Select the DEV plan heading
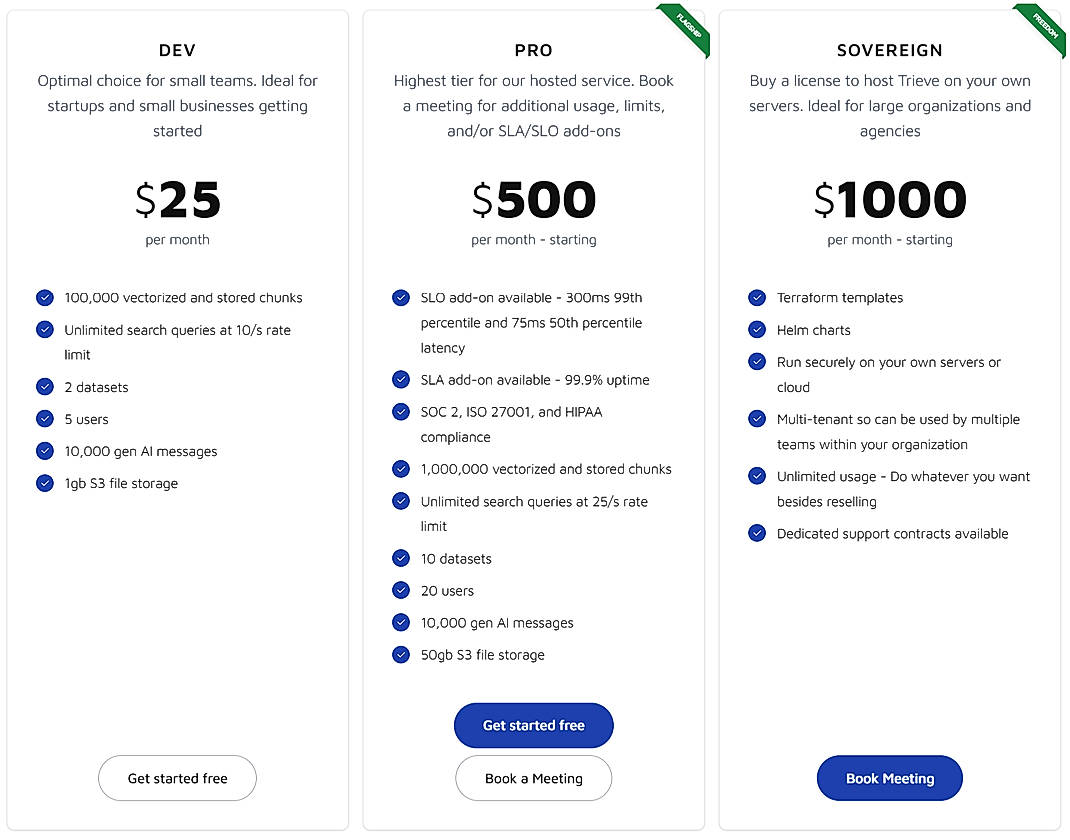Image resolution: width=1070 pixels, height=840 pixels. (x=177, y=50)
